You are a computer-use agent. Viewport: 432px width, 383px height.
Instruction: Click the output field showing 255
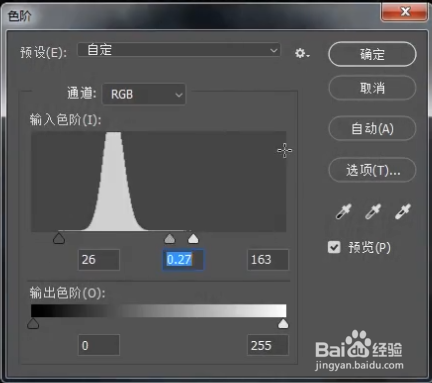pos(268,345)
